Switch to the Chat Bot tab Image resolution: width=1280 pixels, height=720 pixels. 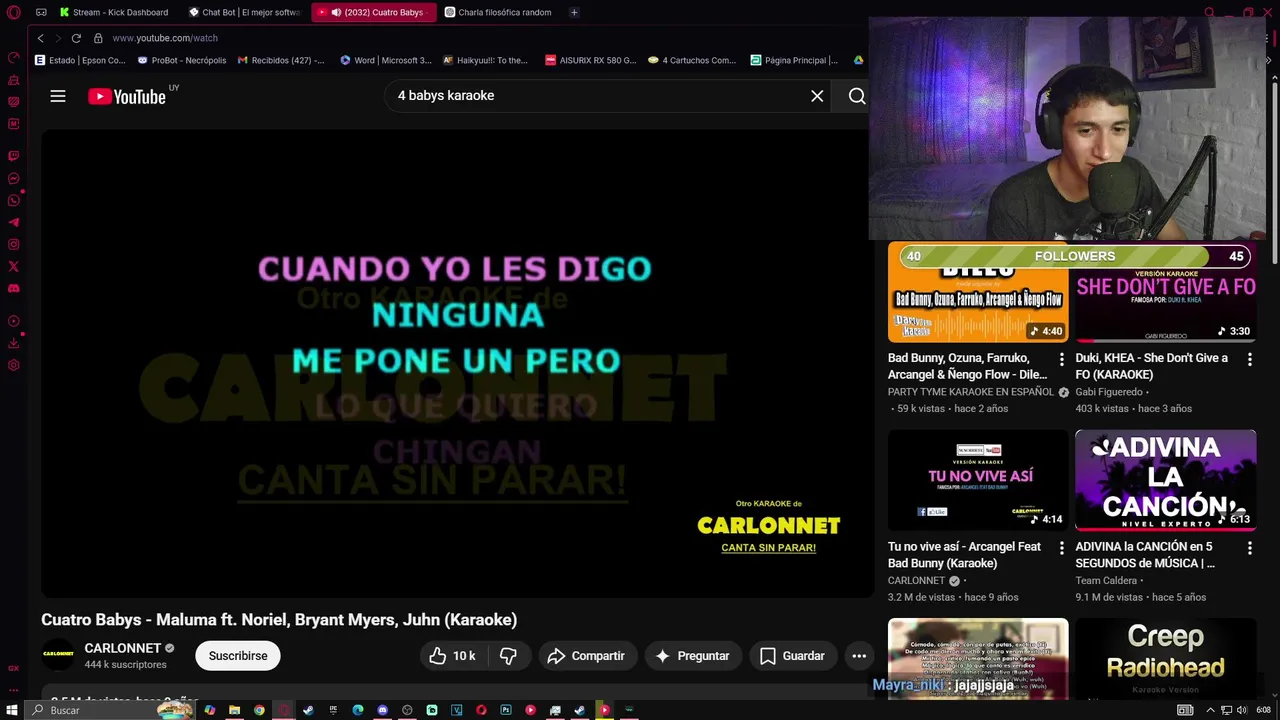245,12
